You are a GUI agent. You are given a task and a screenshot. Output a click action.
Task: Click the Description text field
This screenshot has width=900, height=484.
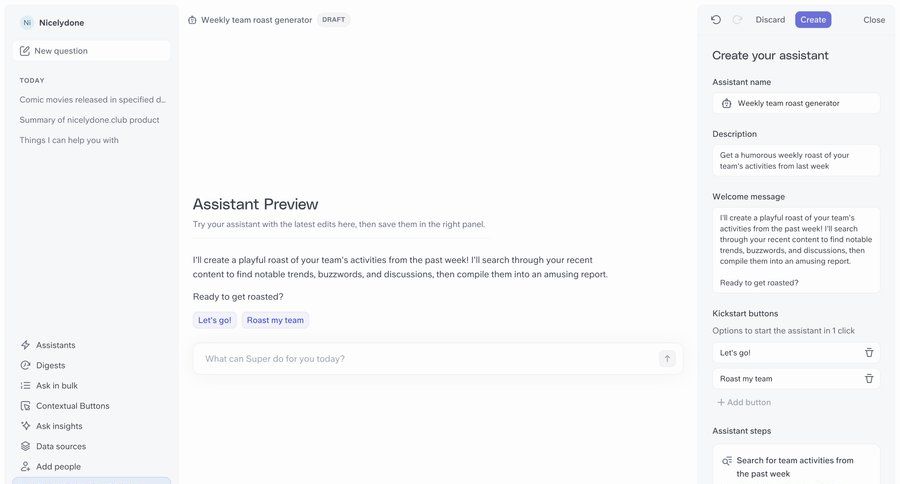[796, 160]
